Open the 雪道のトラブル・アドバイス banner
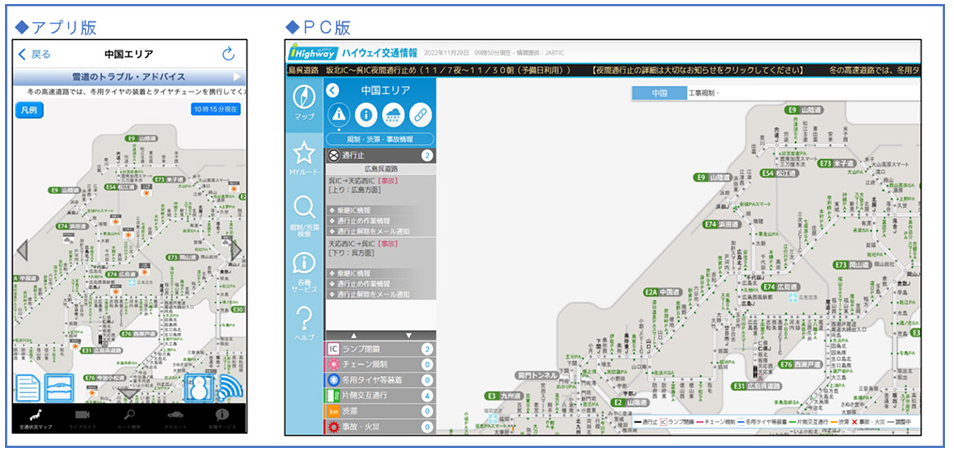The height and width of the screenshot is (453, 954). [129, 77]
